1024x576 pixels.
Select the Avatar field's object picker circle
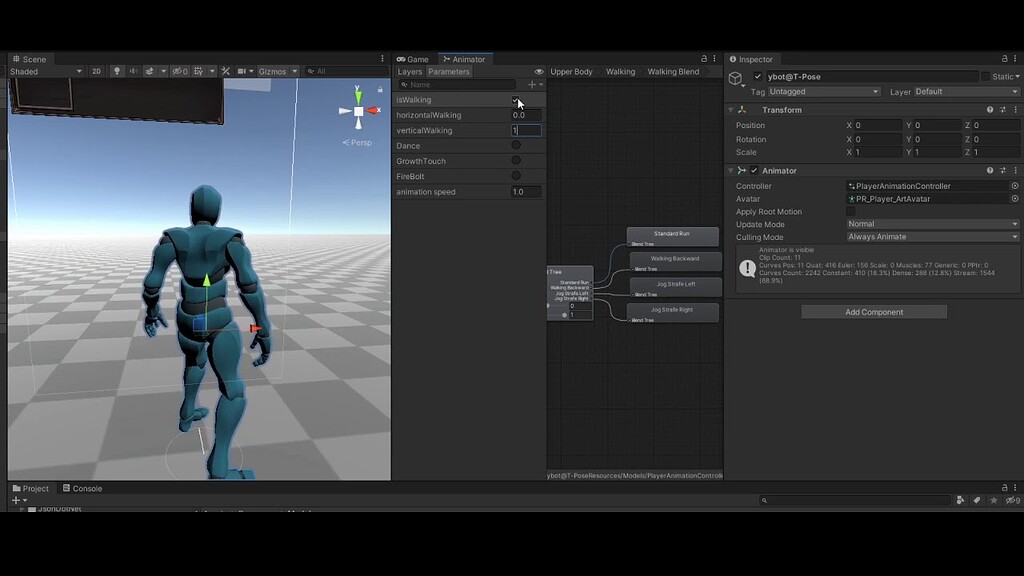tap(1014, 198)
